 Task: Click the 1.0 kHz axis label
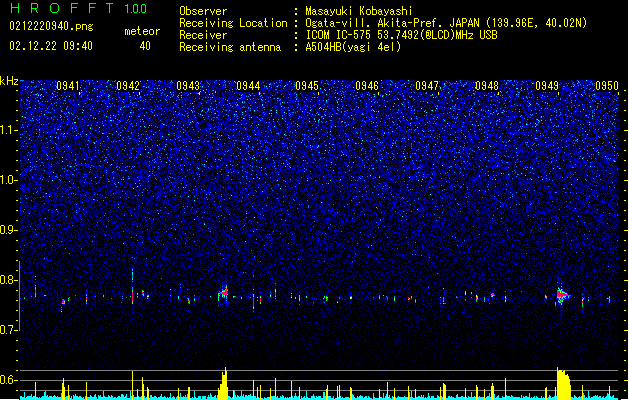pos(8,180)
